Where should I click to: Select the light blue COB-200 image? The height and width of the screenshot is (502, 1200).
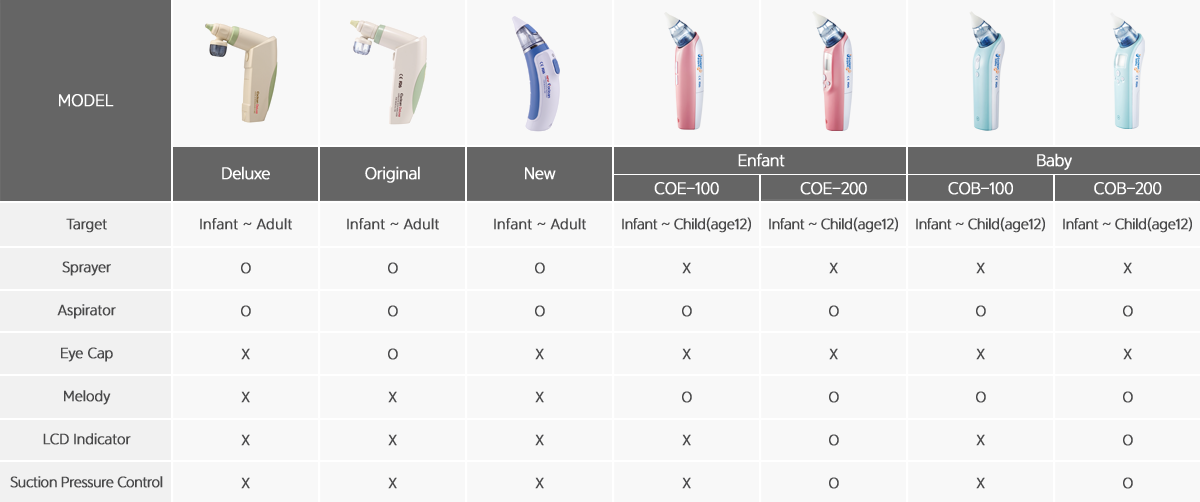click(x=1127, y=73)
